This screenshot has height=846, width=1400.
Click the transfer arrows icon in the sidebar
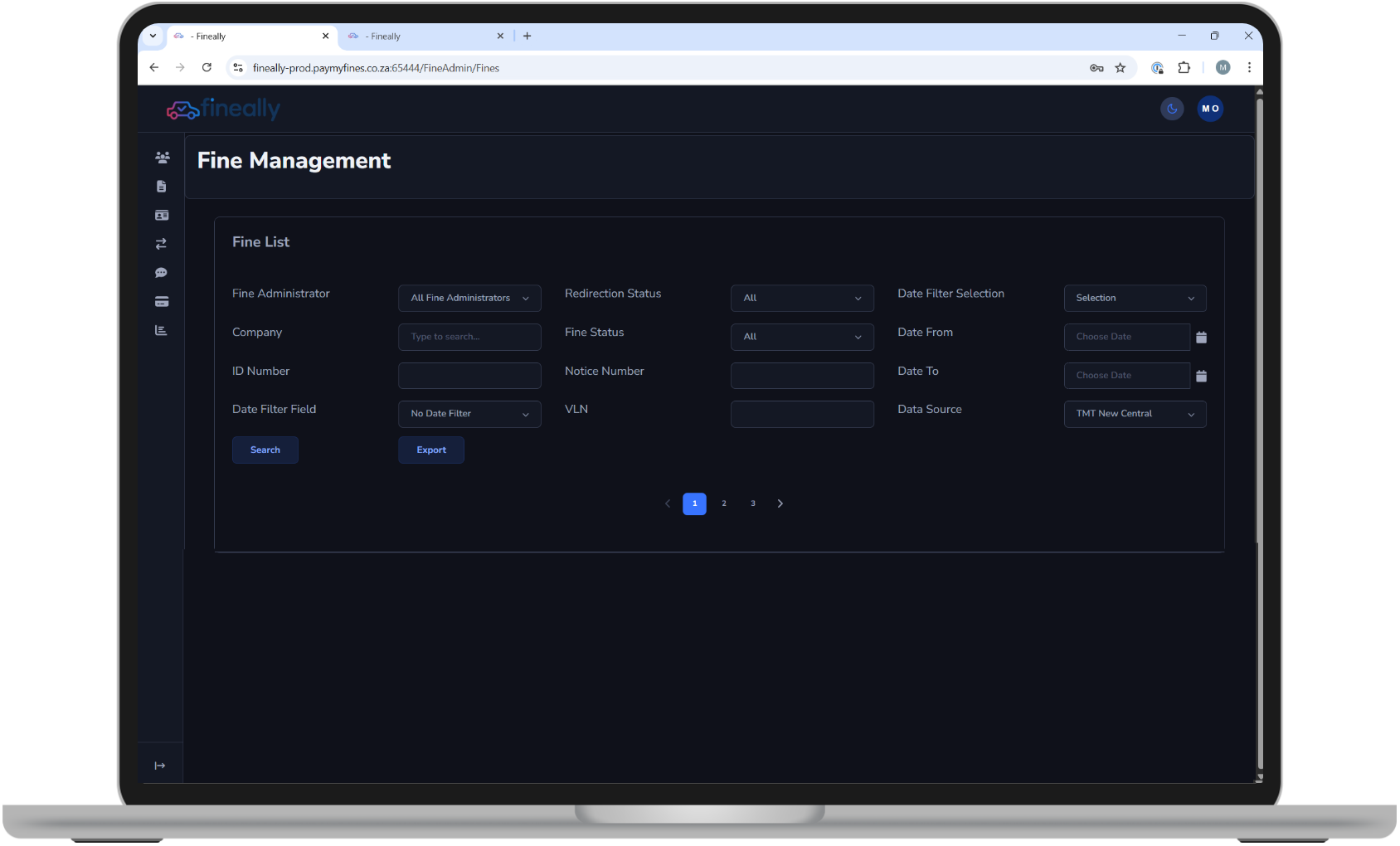pyautogui.click(x=162, y=243)
